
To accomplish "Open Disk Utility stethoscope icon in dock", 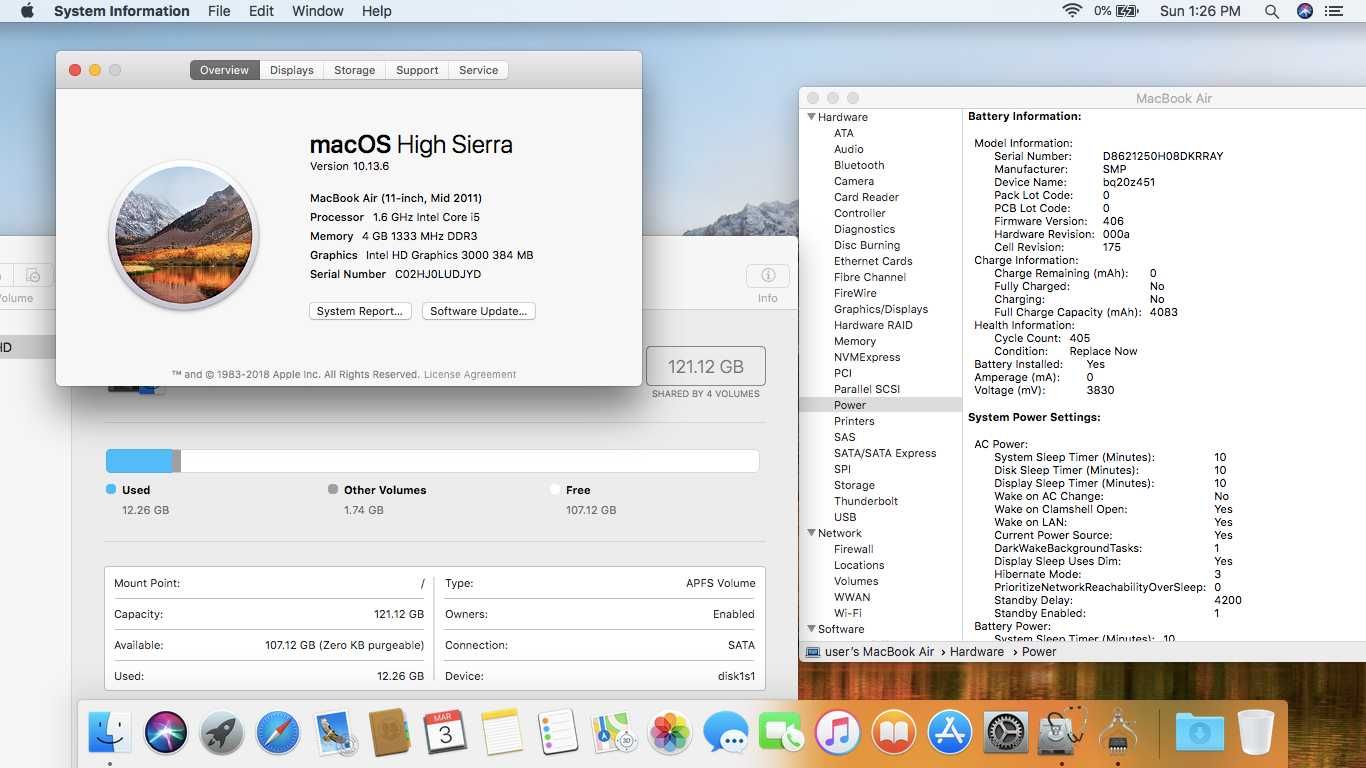I will [x=1062, y=731].
